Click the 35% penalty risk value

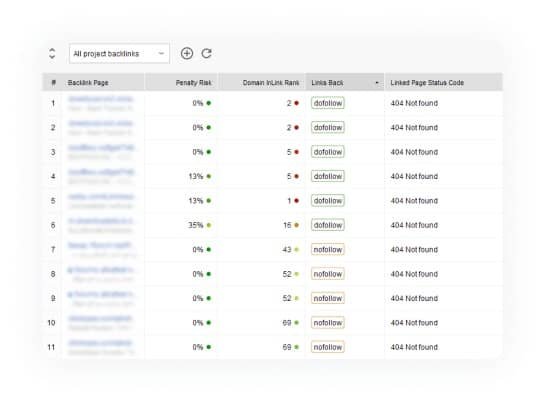click(196, 225)
